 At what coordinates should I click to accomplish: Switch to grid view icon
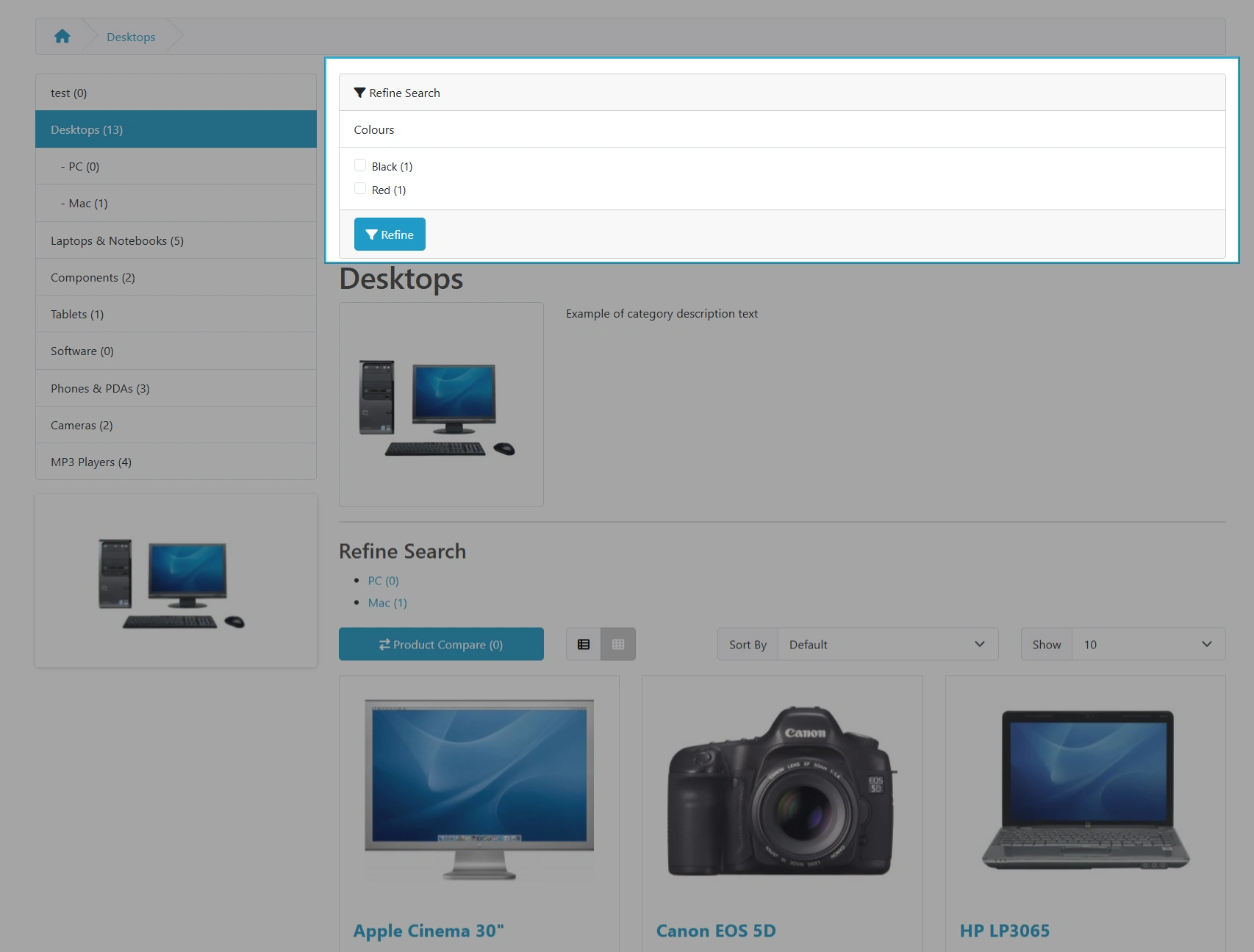(618, 644)
